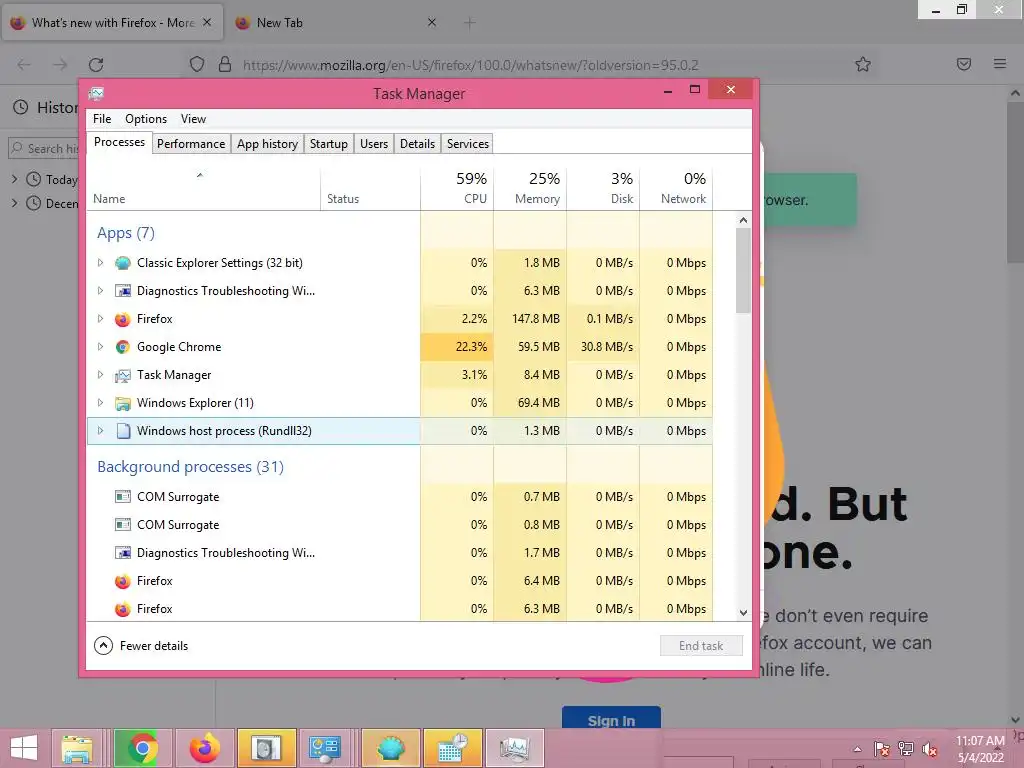Select the first COM Surrogate 0.7 MB row
This screenshot has width=1024, height=768.
[400, 497]
